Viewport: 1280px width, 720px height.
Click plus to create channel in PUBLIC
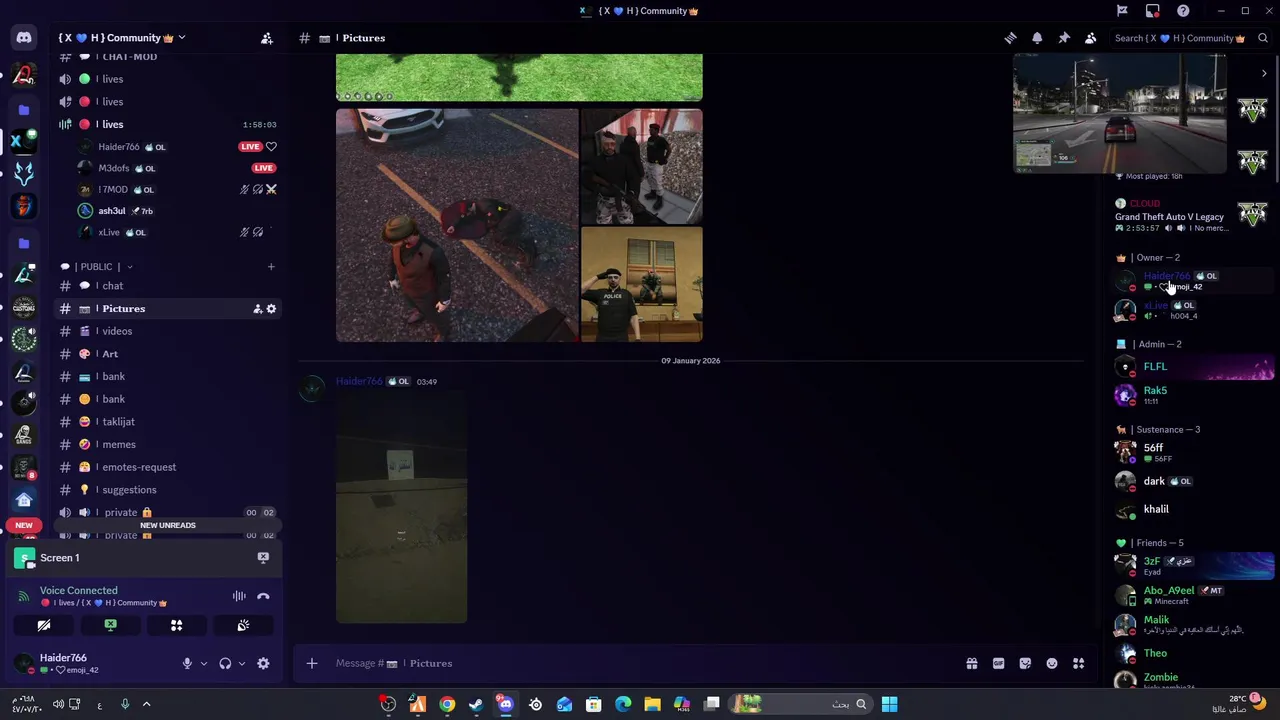point(271,267)
